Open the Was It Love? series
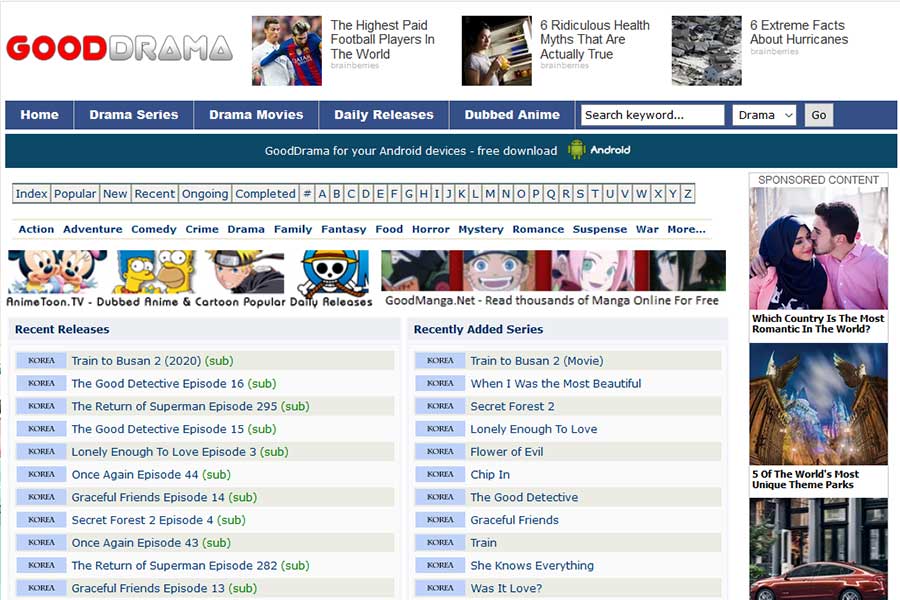Image resolution: width=900 pixels, height=600 pixels. [x=506, y=588]
